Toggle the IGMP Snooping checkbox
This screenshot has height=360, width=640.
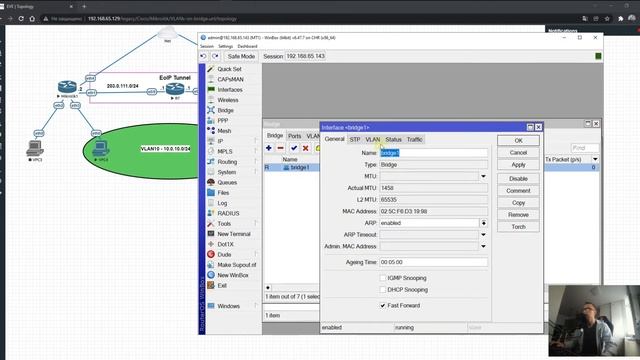tap(382, 278)
